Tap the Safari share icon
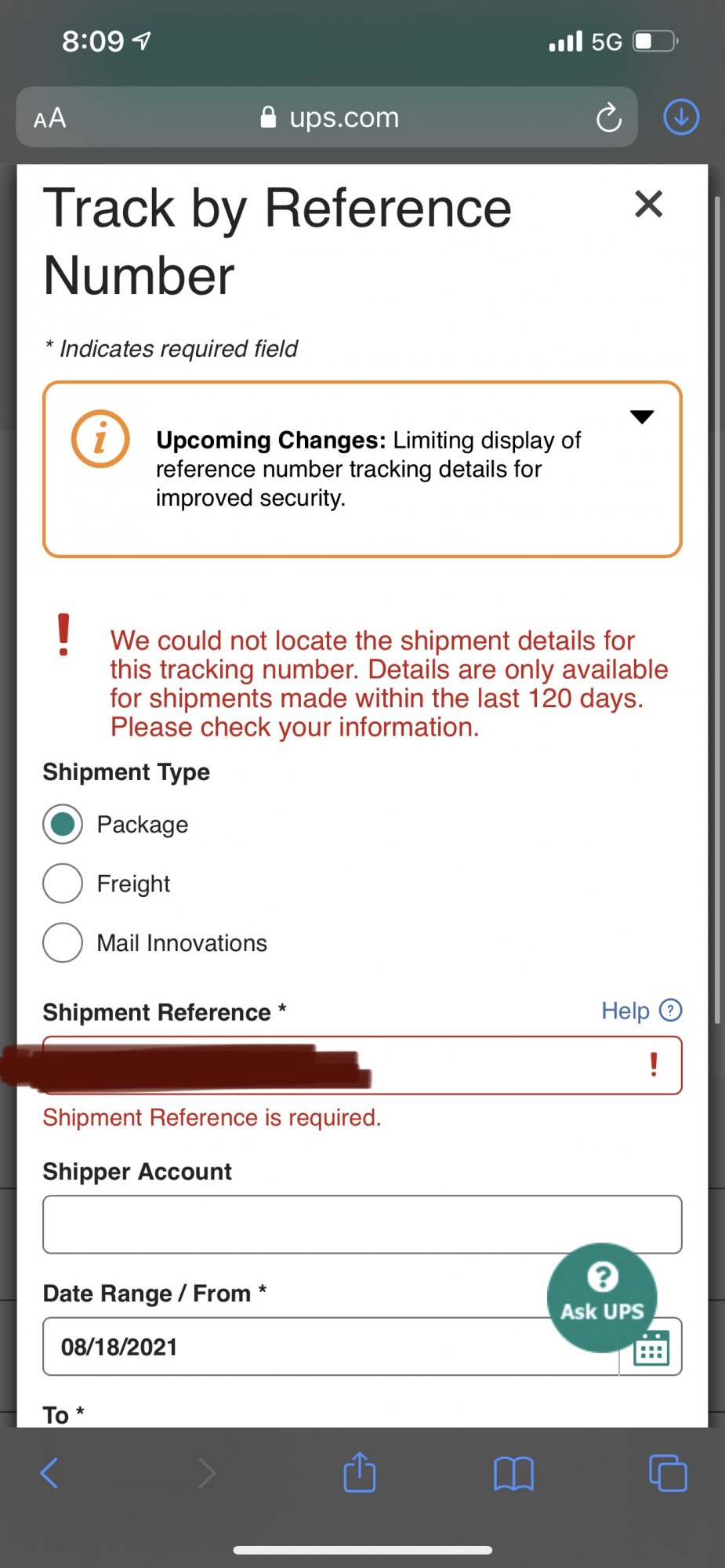The image size is (725, 1568). click(360, 1472)
